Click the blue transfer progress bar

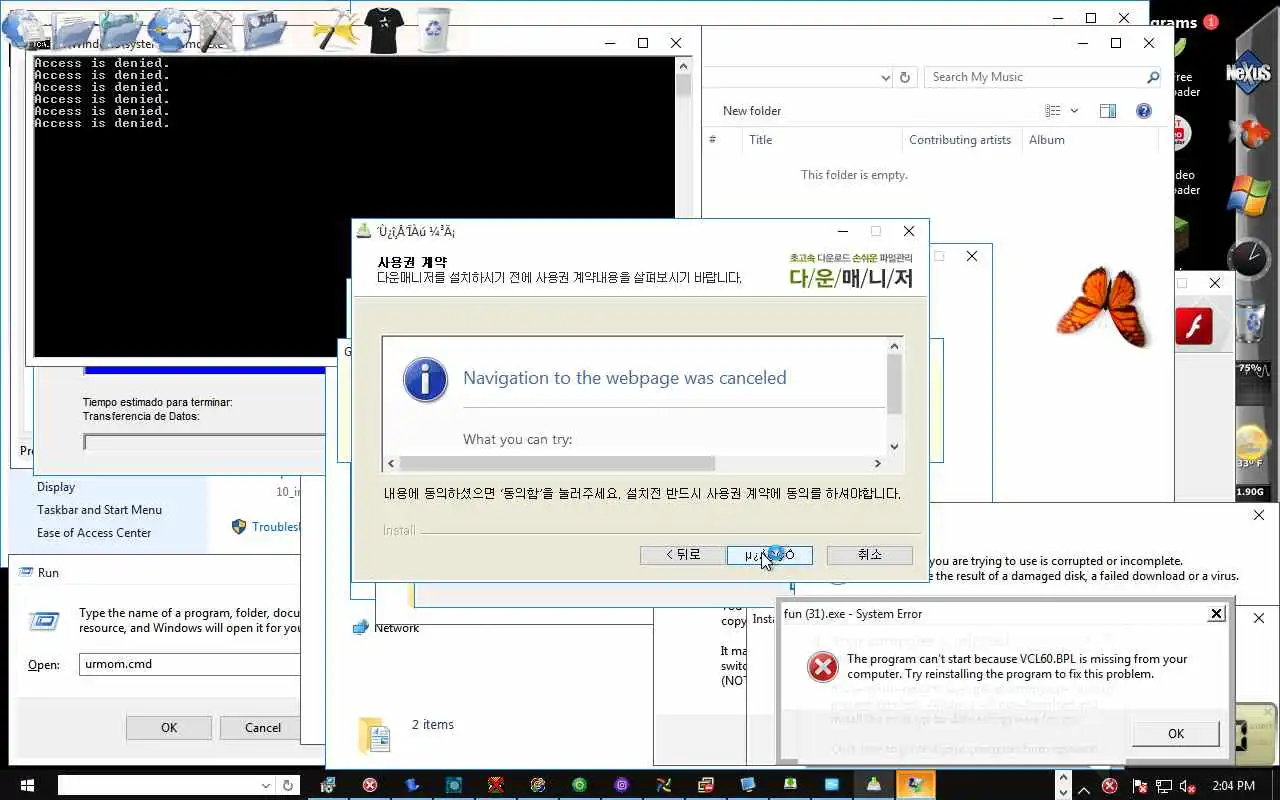pos(204,369)
